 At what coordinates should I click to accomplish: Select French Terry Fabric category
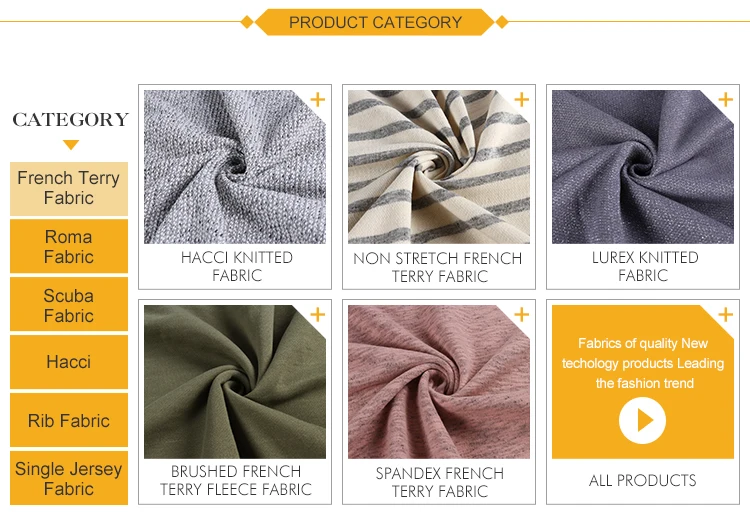(69, 188)
